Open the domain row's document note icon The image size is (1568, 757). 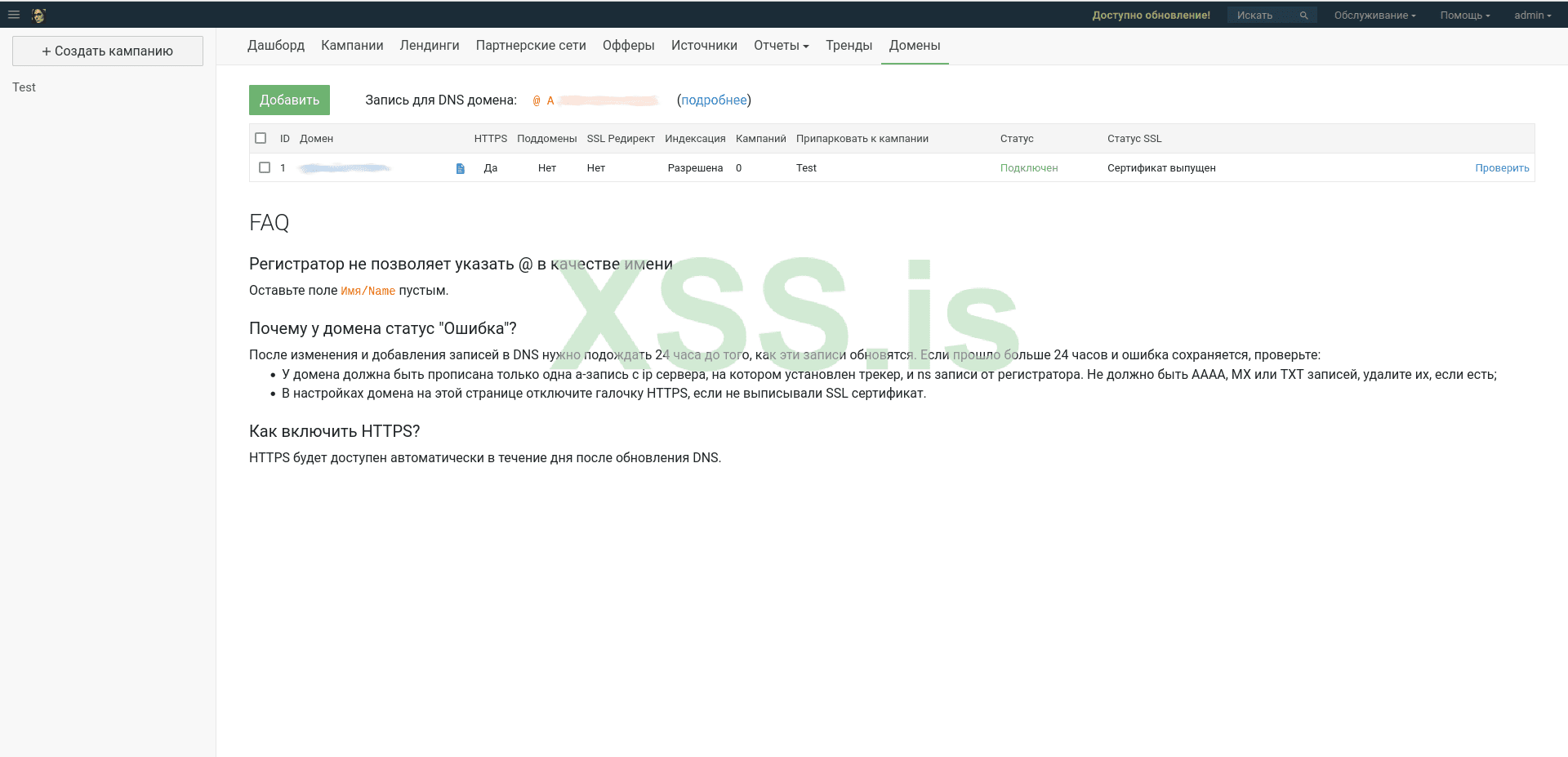click(x=461, y=168)
